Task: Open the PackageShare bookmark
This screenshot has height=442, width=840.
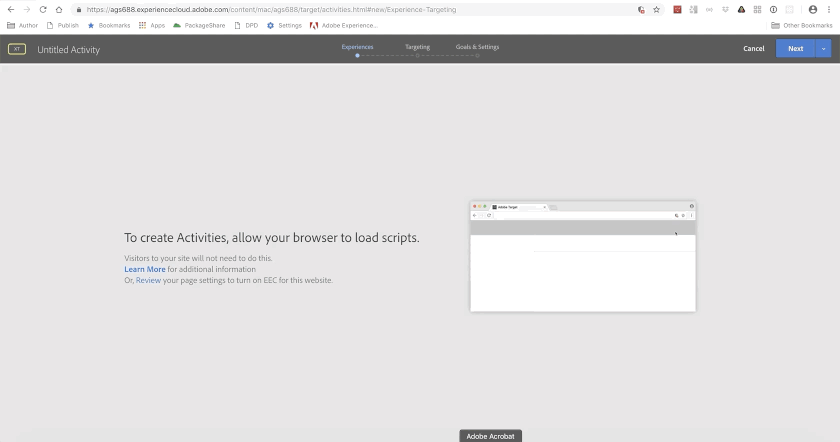Action: 199,25
